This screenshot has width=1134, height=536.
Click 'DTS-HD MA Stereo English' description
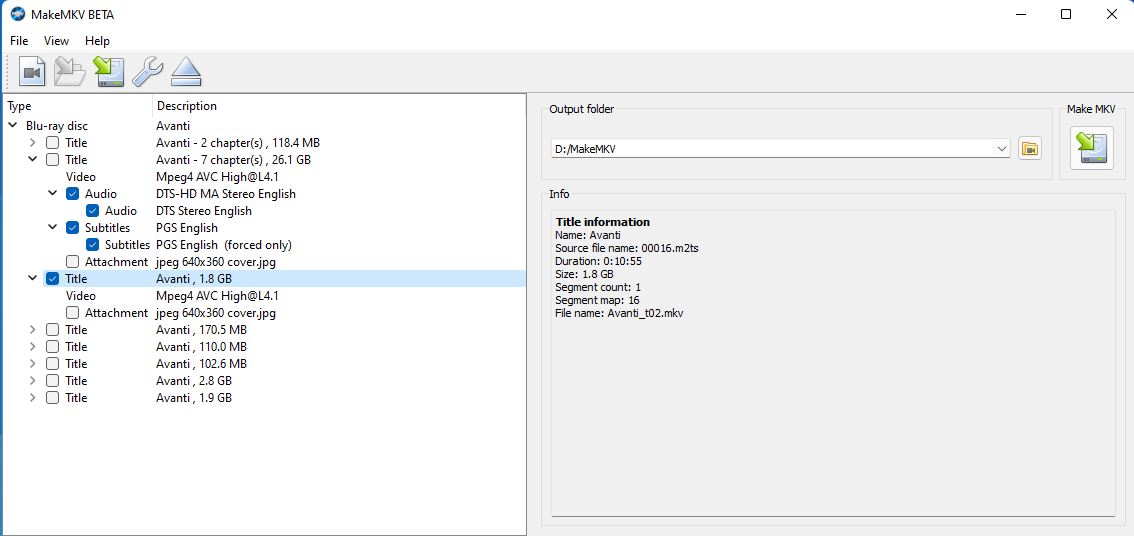(x=226, y=194)
